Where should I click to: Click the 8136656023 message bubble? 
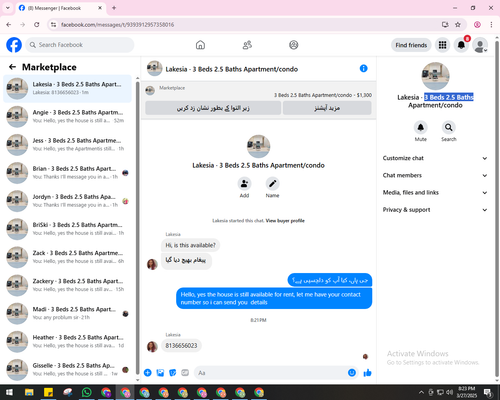point(181,346)
